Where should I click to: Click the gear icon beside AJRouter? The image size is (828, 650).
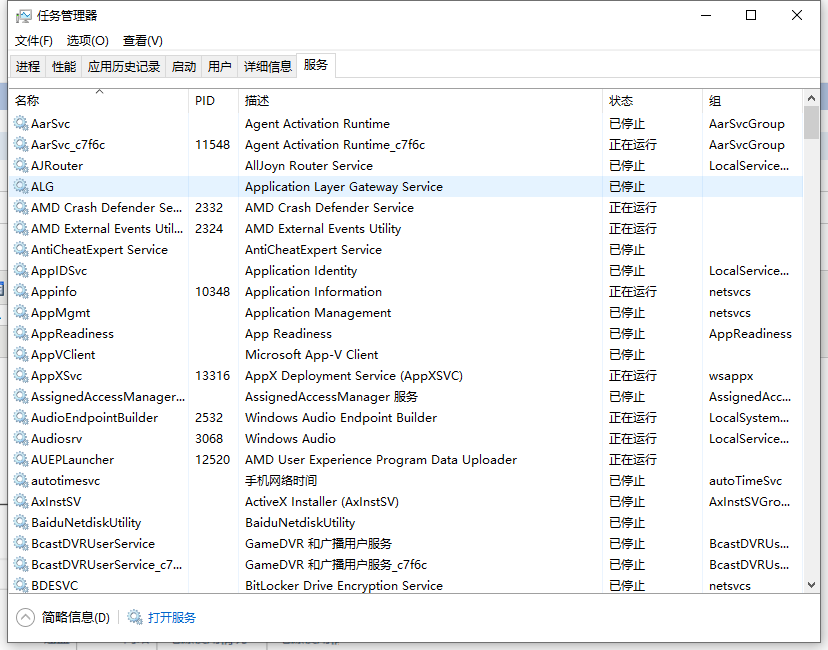coord(21,166)
